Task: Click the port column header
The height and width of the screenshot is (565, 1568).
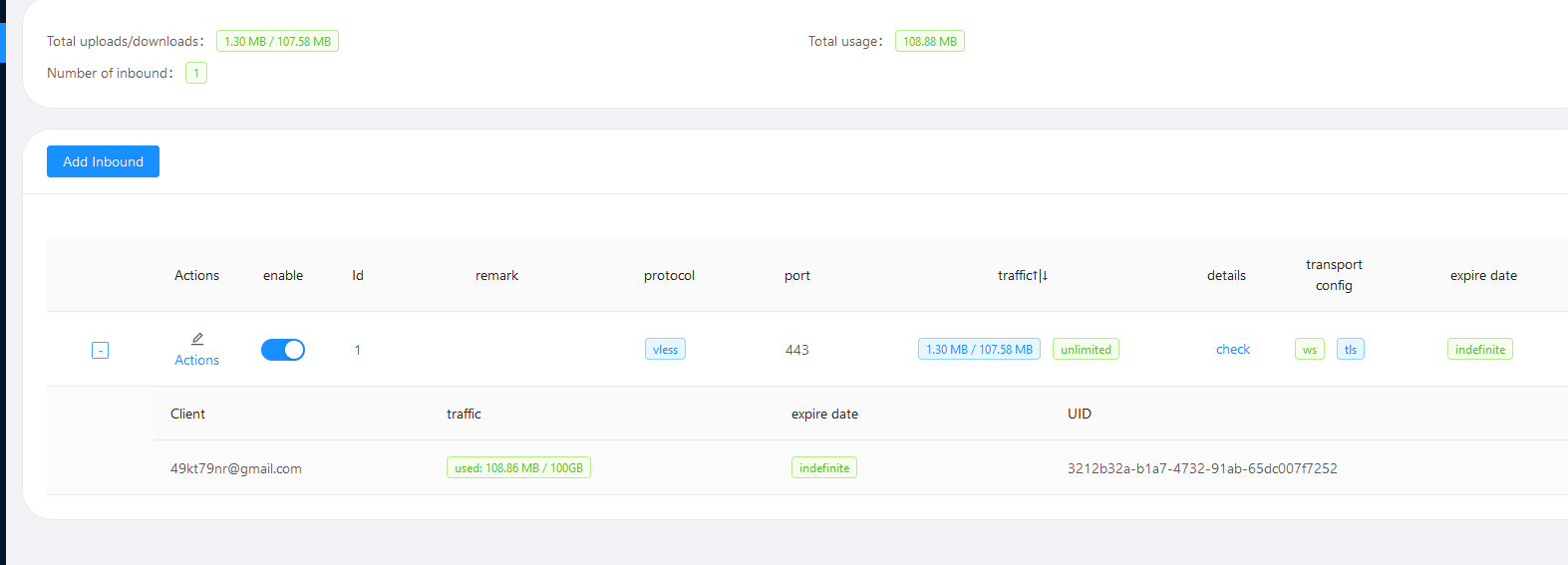Action: tap(796, 276)
